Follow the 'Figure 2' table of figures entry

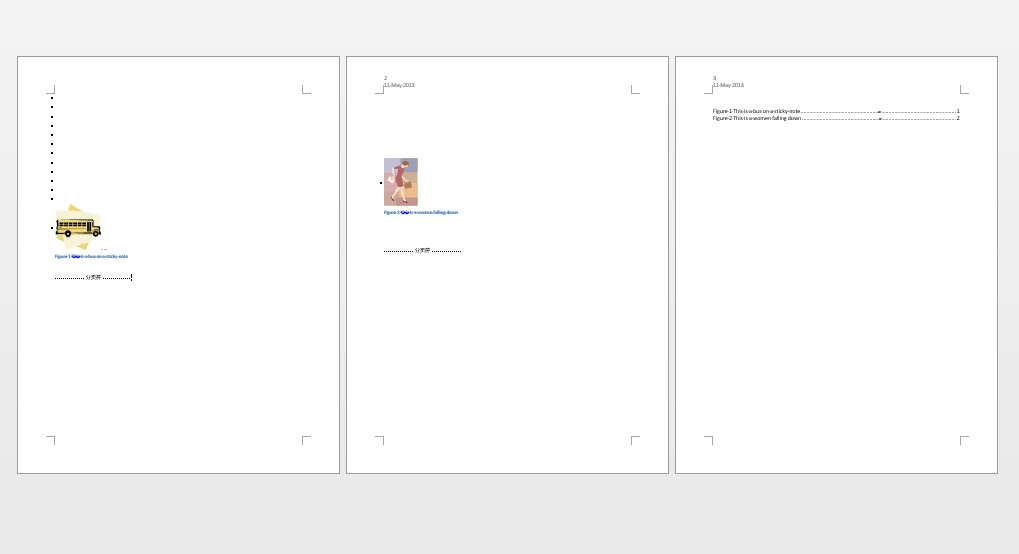coord(757,118)
